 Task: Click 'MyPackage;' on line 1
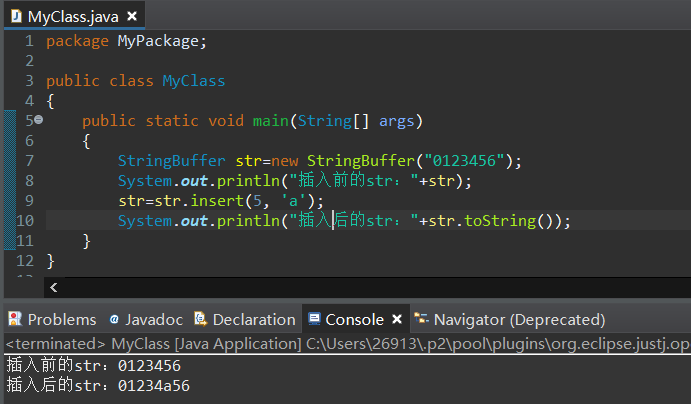click(162, 41)
